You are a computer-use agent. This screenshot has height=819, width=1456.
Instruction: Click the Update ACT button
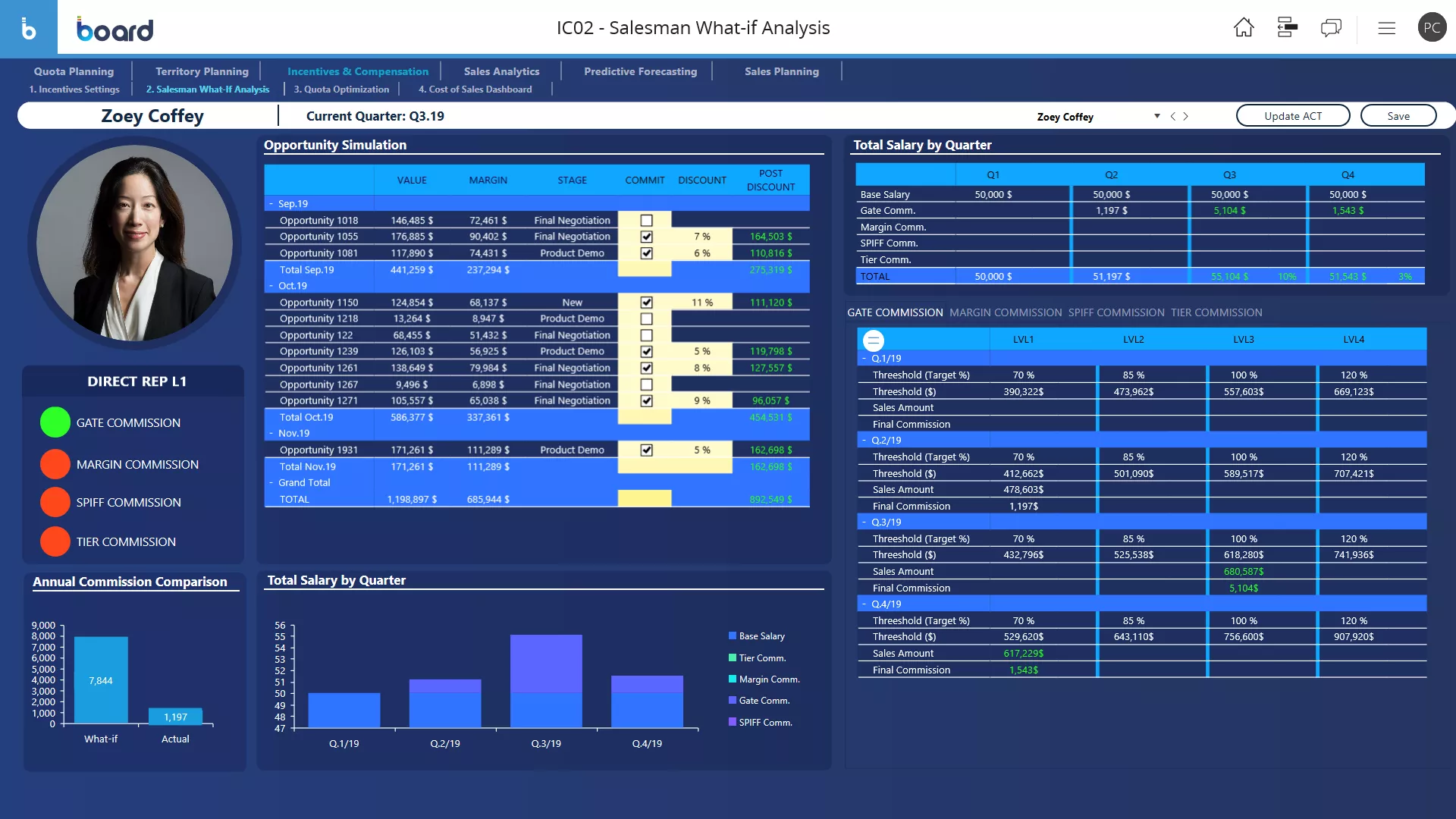1293,115
